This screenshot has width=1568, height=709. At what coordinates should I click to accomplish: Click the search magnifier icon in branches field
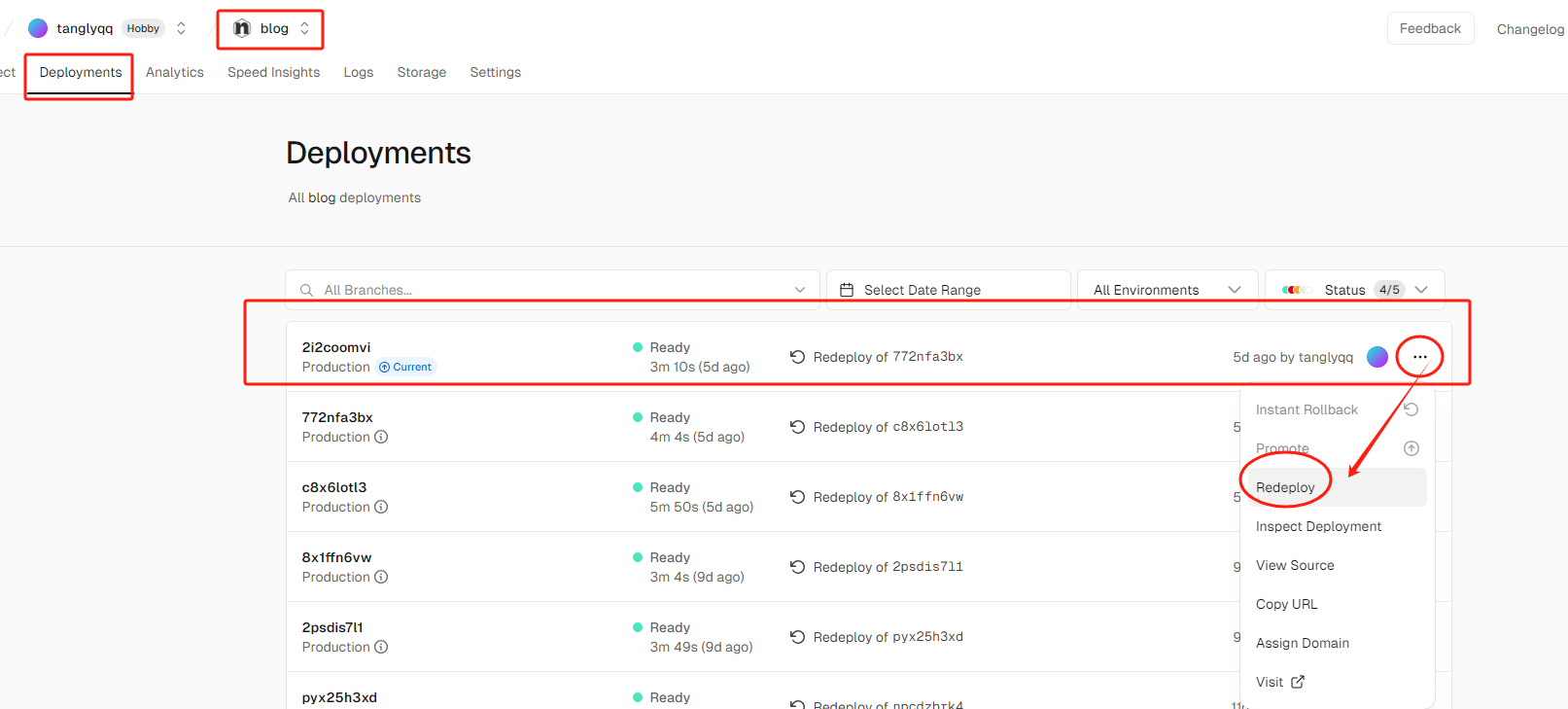tap(306, 290)
